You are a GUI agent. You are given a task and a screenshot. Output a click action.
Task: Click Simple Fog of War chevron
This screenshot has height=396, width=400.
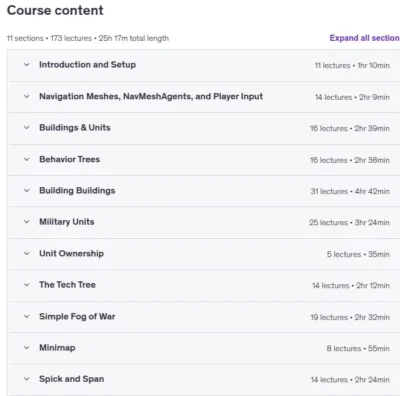click(27, 316)
